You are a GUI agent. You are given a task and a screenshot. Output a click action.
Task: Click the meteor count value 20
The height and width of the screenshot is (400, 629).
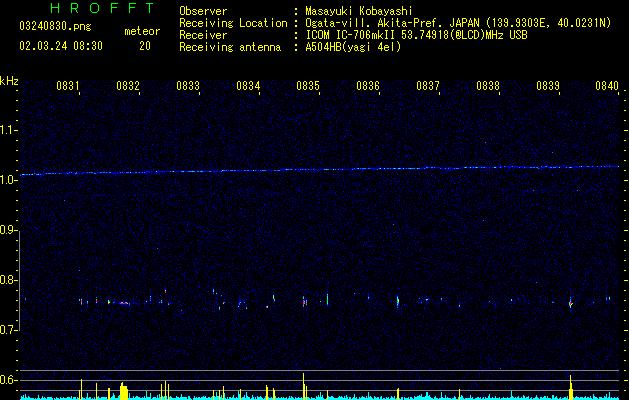click(145, 46)
